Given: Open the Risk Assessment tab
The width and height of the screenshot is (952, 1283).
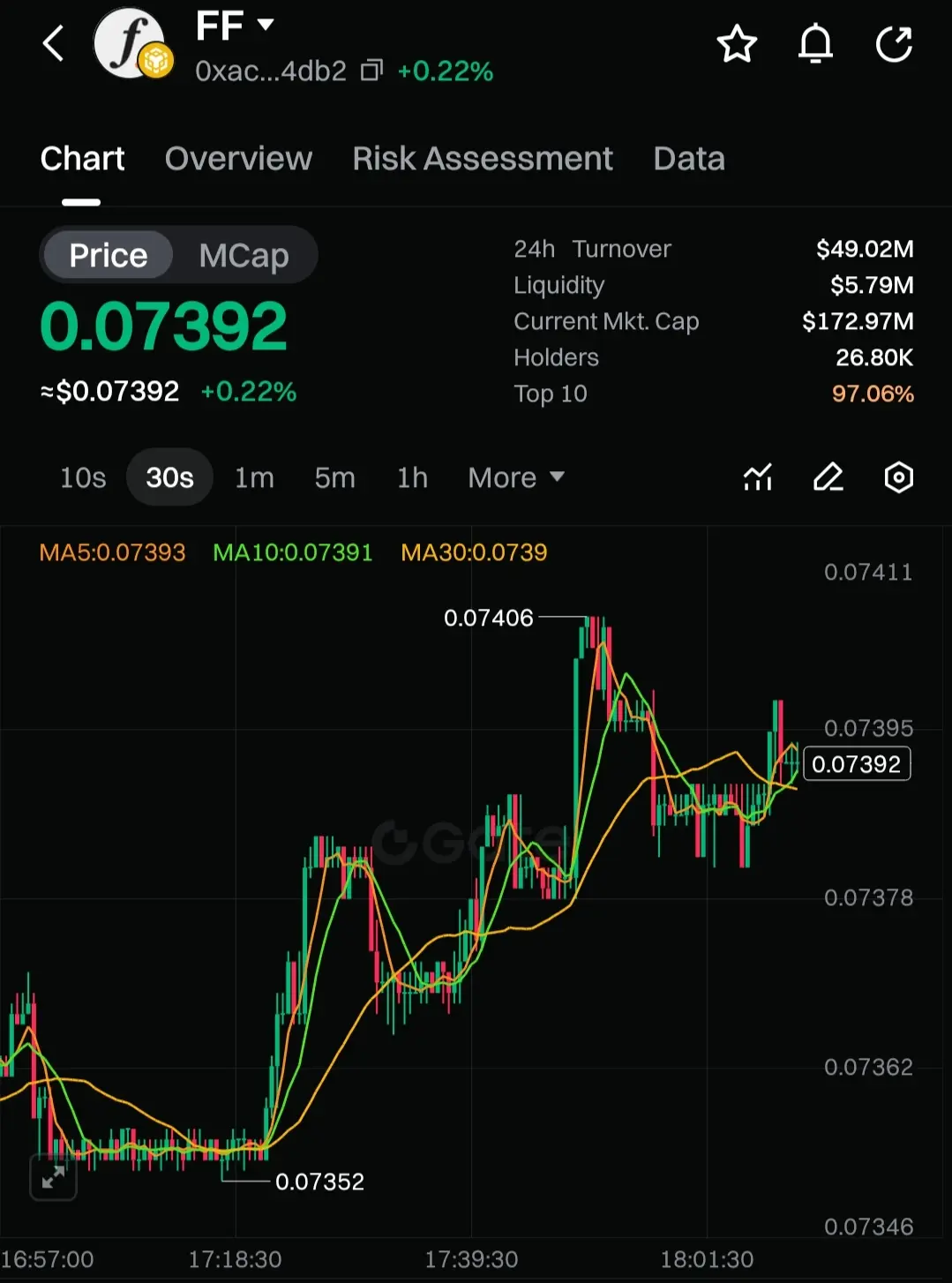Looking at the screenshot, I should click(483, 159).
